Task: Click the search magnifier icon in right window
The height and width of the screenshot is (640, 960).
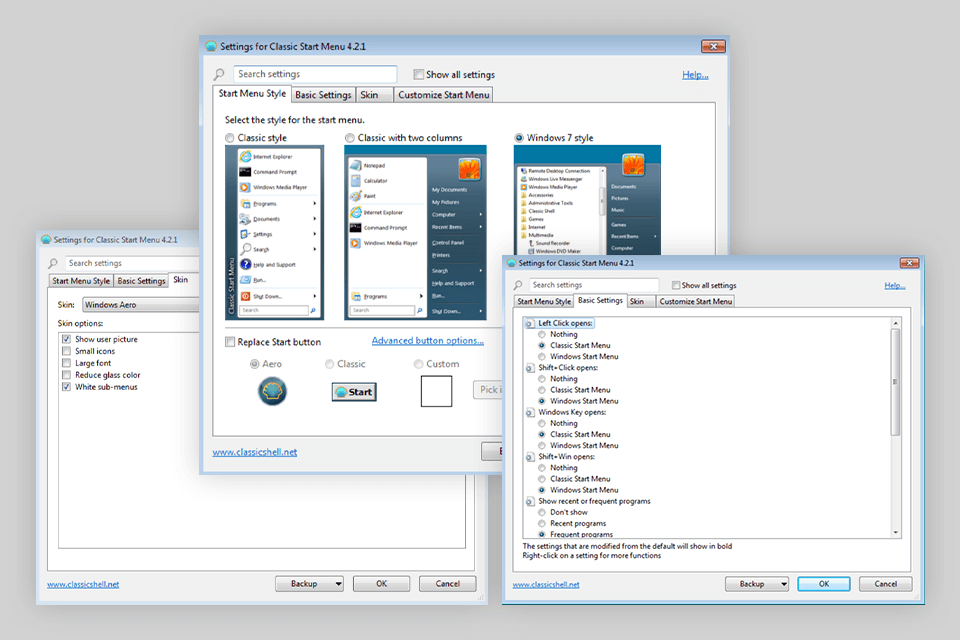Action: pyautogui.click(x=518, y=285)
